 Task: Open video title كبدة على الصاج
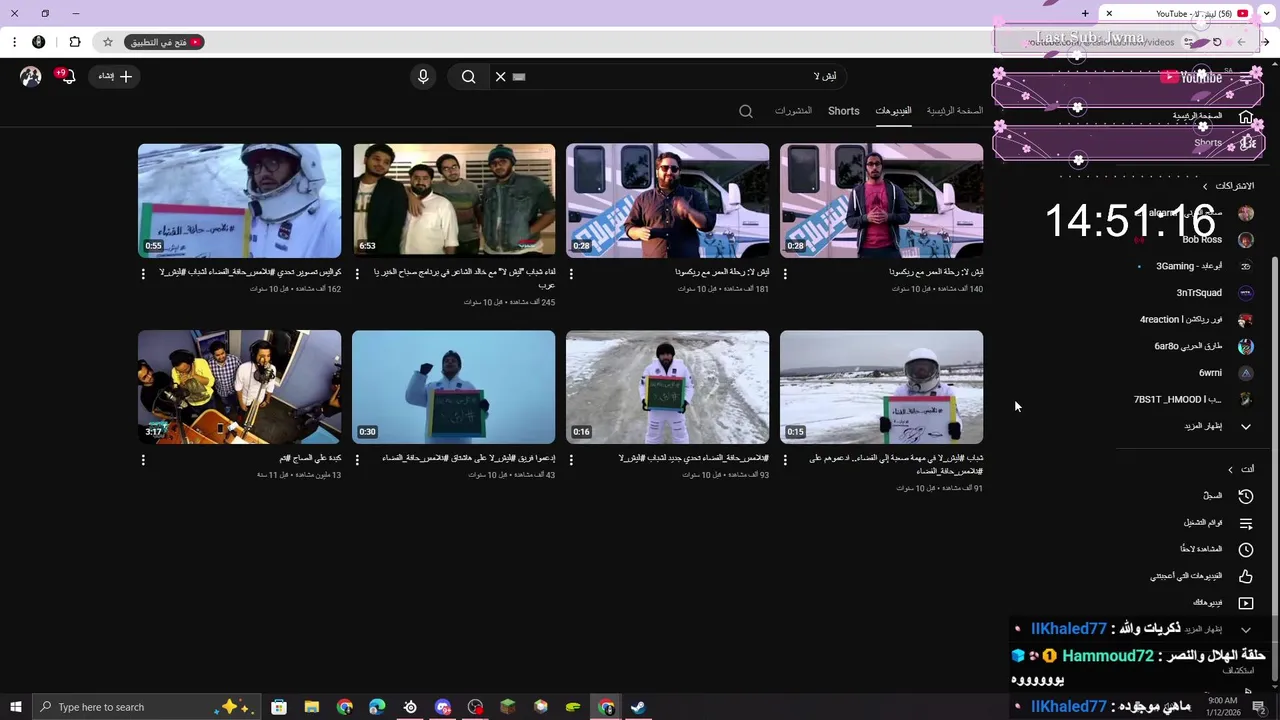[310, 458]
